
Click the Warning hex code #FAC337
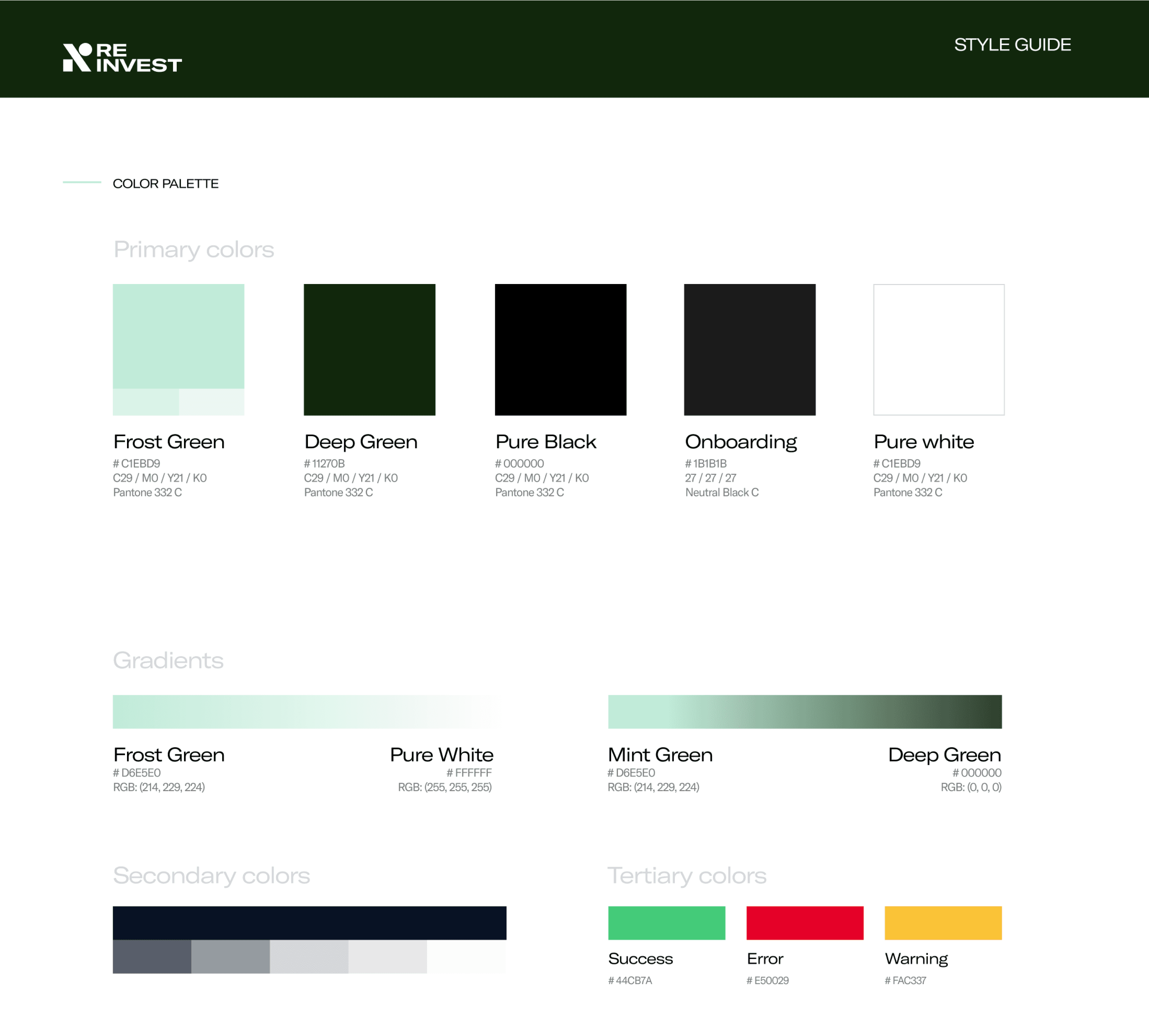tap(905, 980)
